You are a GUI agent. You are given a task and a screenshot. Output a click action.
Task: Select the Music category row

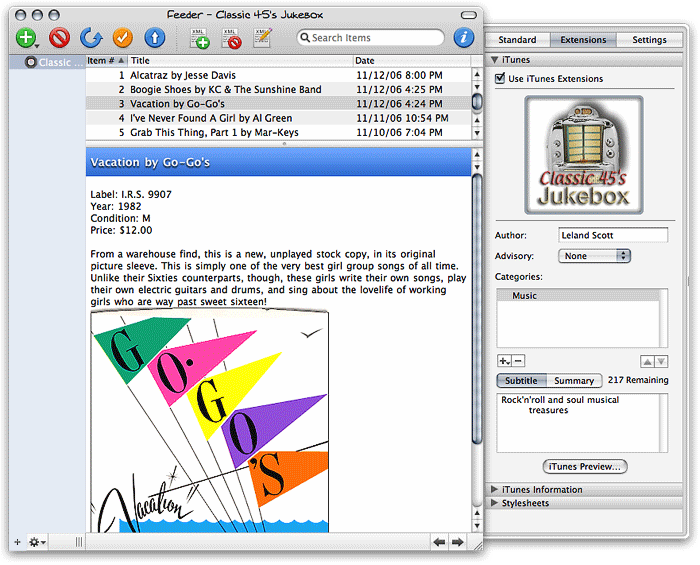click(578, 295)
